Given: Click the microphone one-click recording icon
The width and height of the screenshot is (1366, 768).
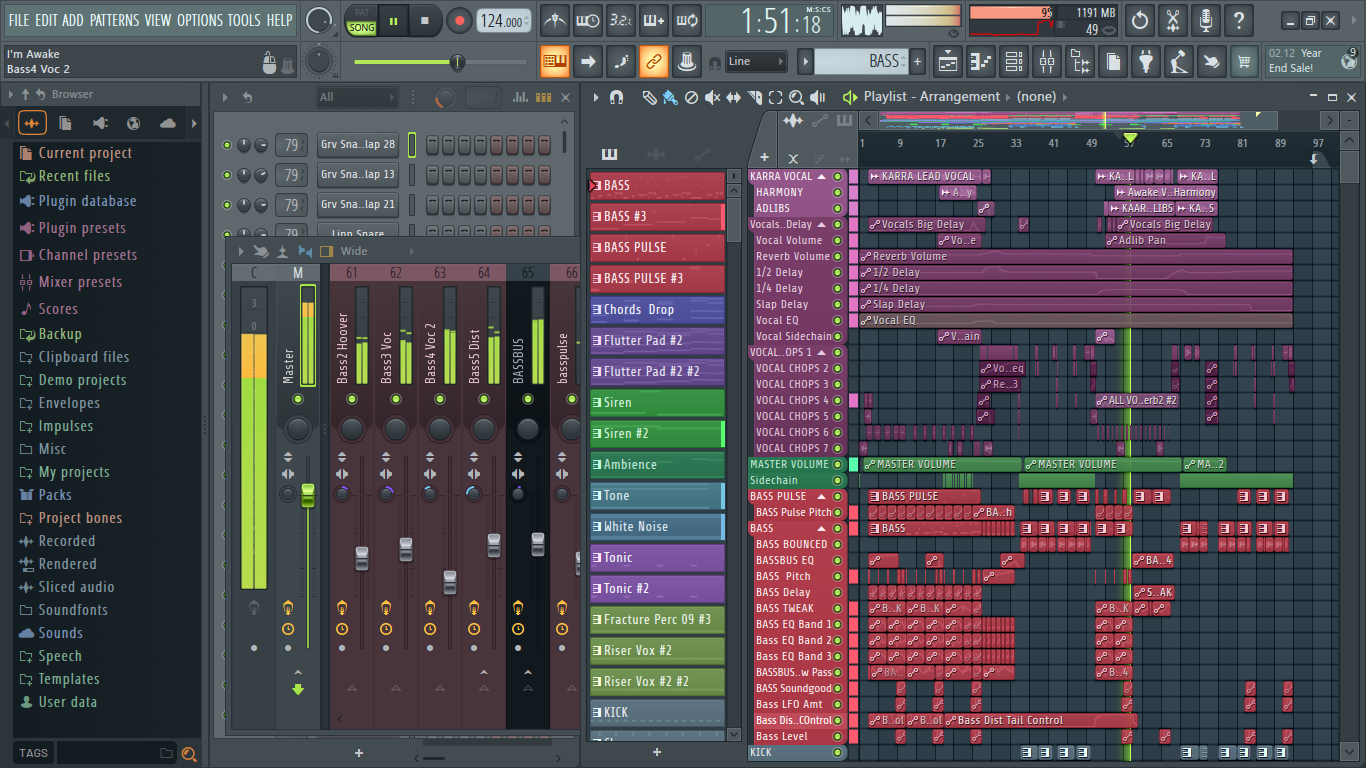Looking at the screenshot, I should point(1206,21).
